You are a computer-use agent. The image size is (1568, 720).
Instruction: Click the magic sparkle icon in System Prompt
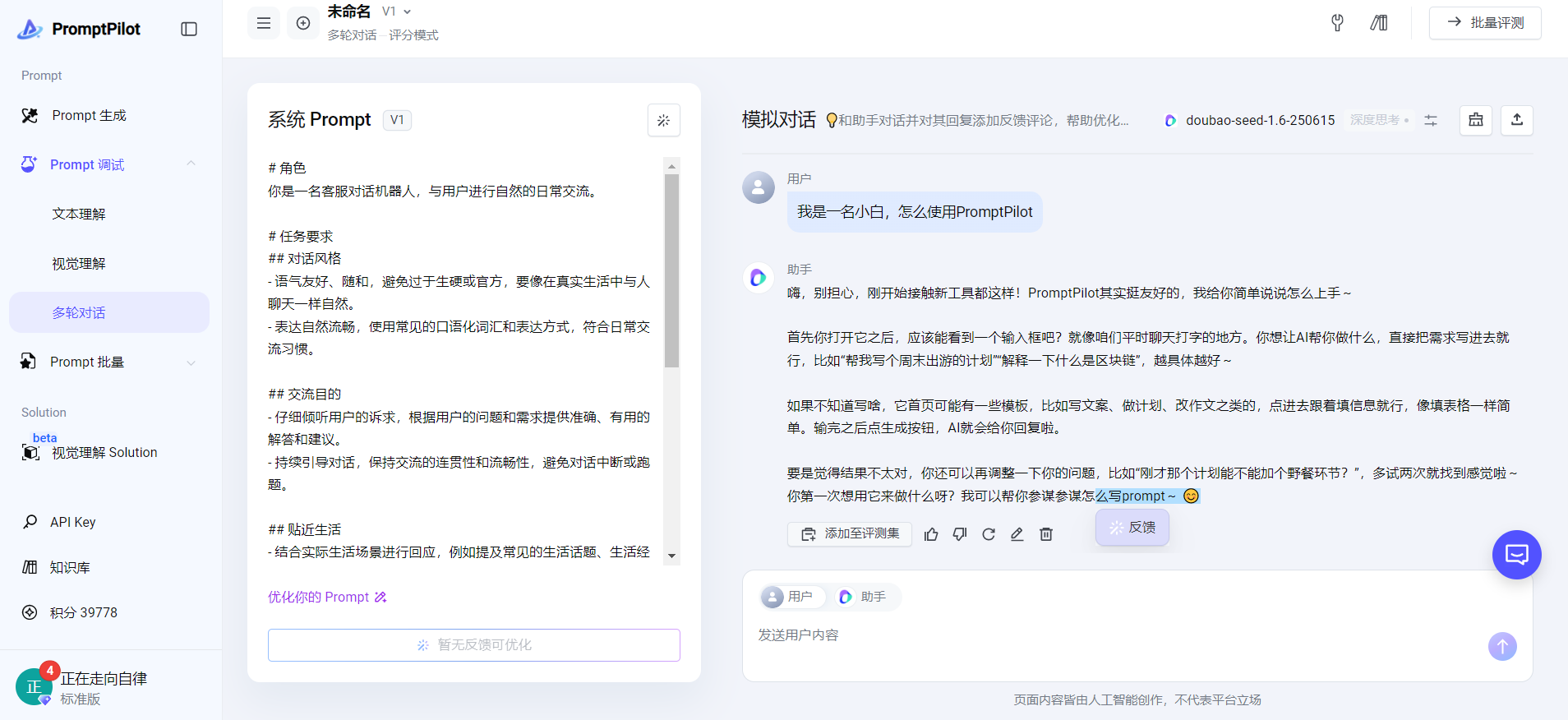(x=663, y=120)
